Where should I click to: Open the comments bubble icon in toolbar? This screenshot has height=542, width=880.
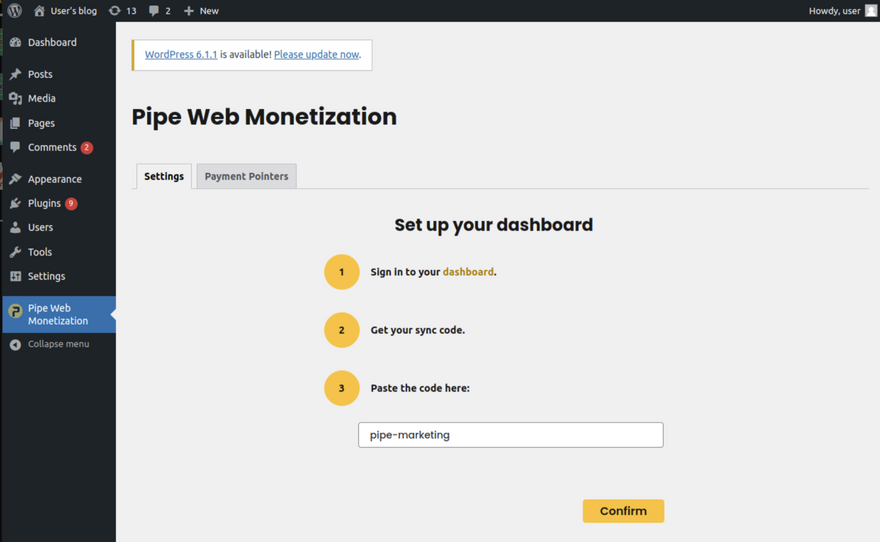pos(154,11)
